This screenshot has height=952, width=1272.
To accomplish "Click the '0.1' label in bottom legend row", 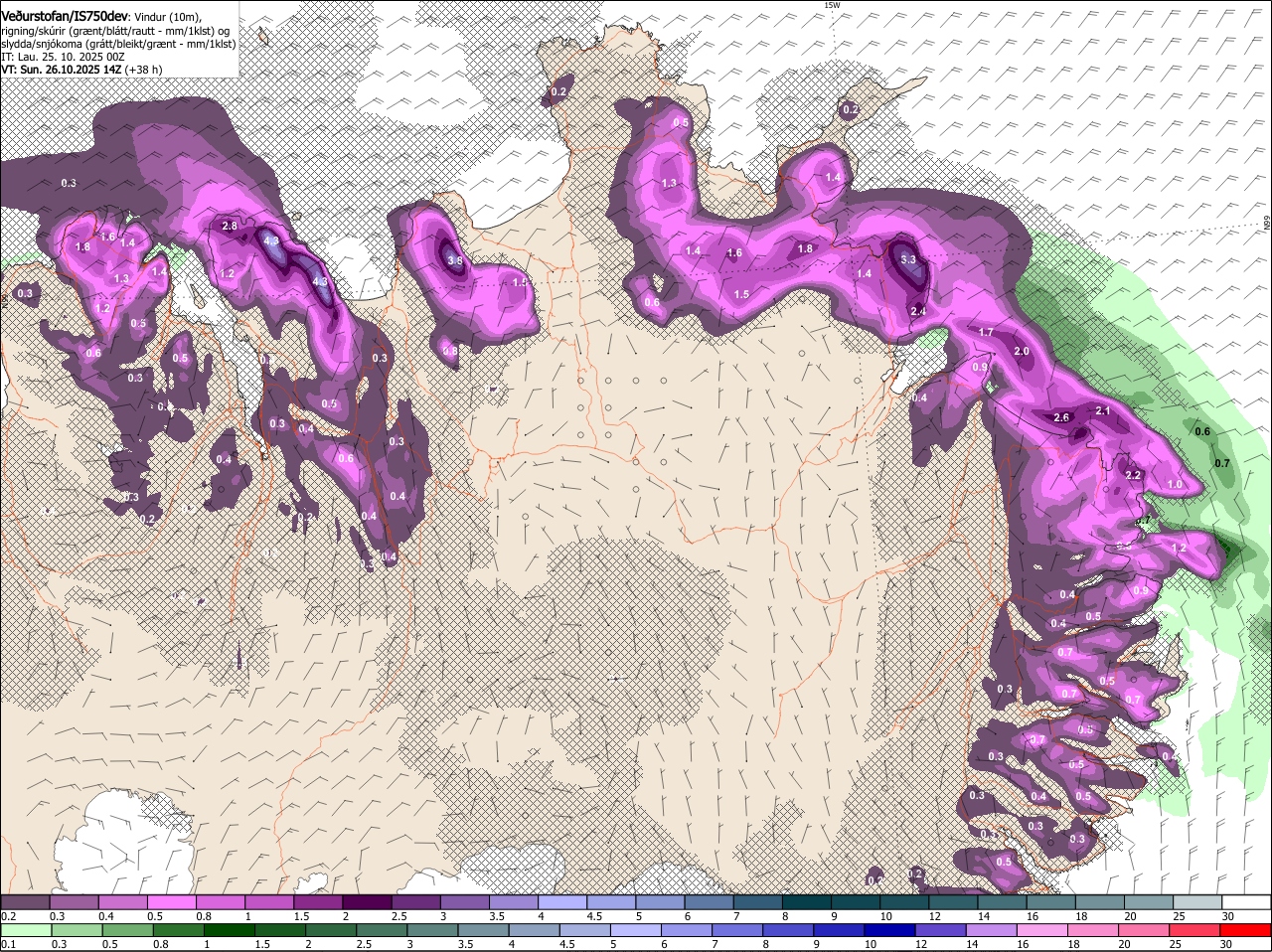I will click(x=8, y=944).
